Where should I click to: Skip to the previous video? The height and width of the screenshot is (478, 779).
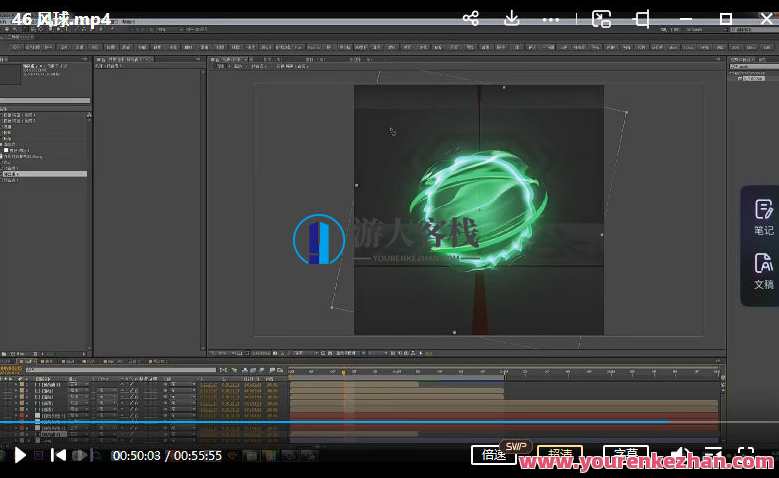point(59,456)
